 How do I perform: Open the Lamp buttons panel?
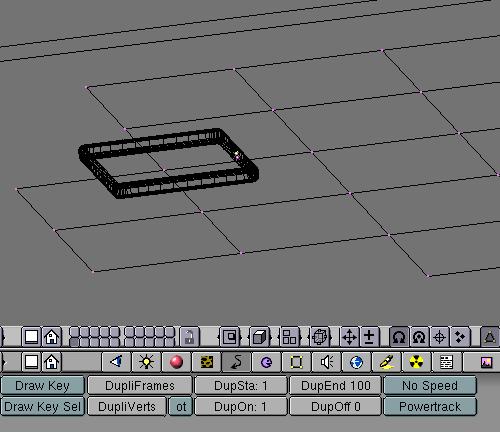(146, 362)
